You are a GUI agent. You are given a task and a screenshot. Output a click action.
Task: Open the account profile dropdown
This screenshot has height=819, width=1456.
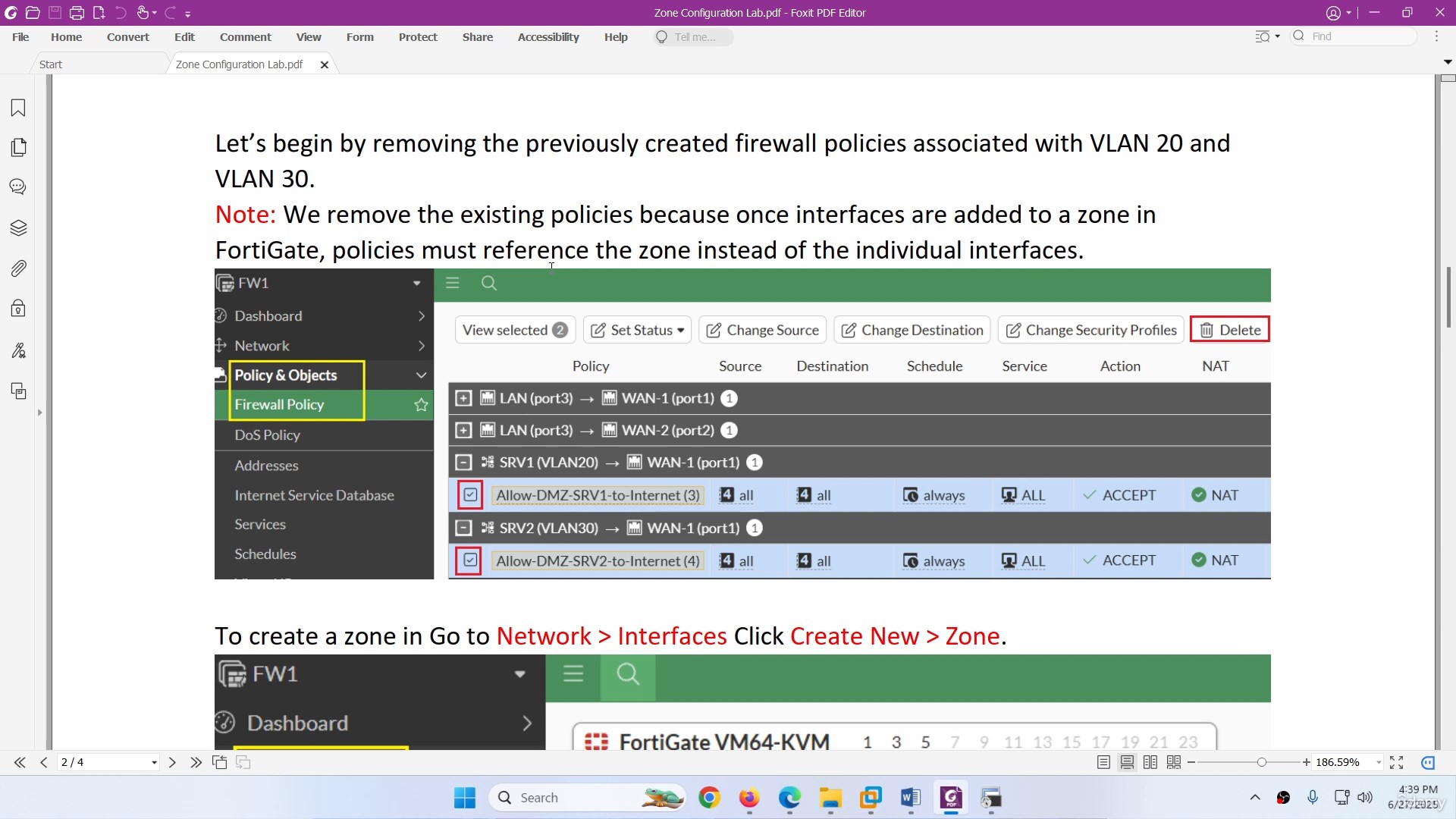pyautogui.click(x=1338, y=13)
